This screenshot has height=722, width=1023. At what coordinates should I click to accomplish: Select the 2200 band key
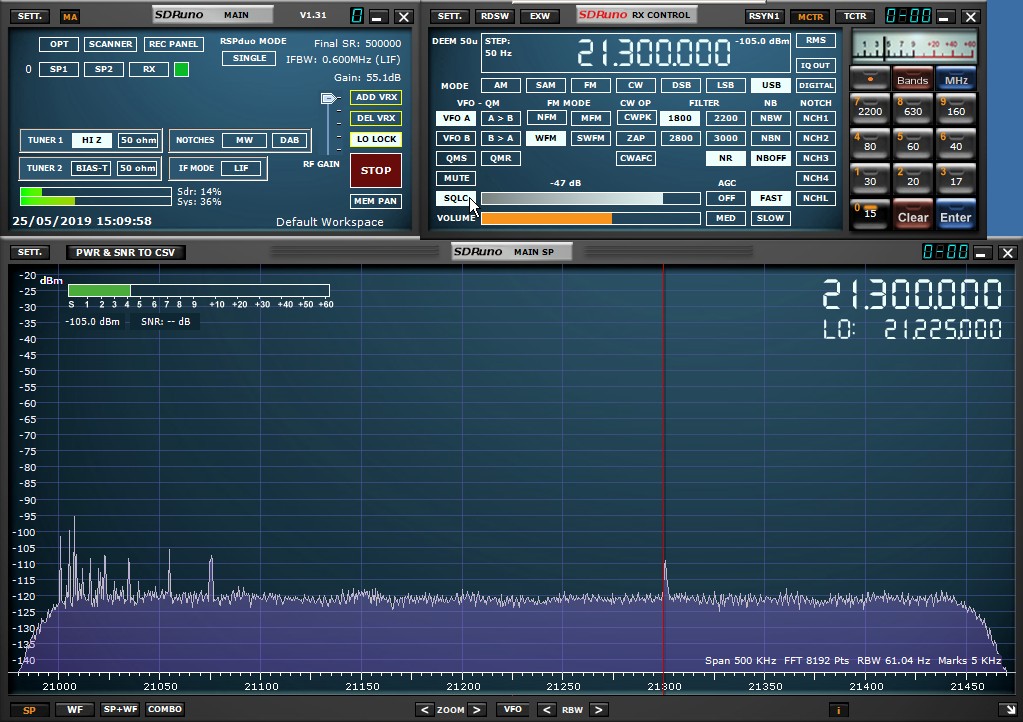point(870,110)
